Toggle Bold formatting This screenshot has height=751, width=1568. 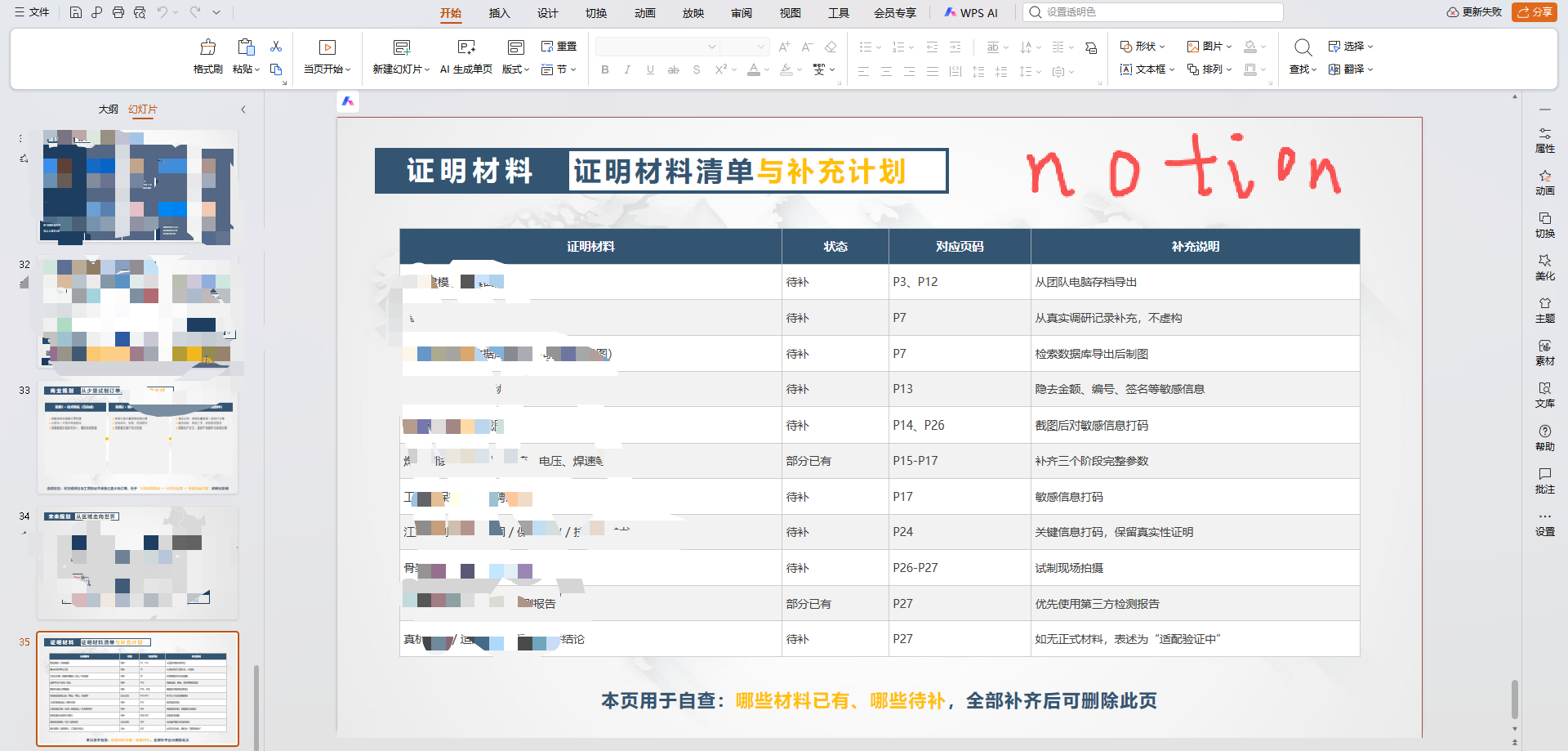(605, 69)
